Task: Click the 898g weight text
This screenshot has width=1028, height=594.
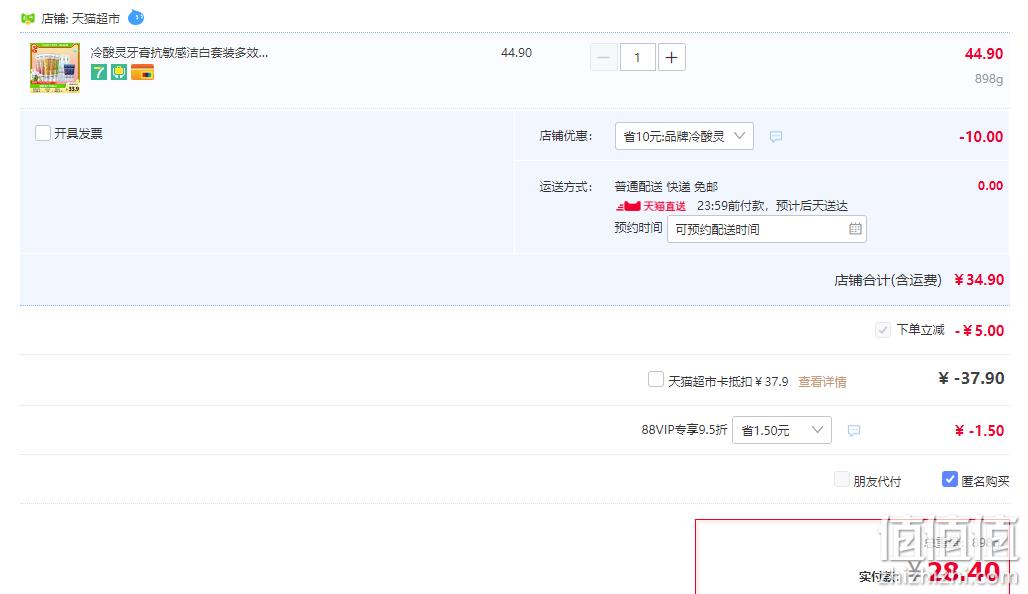Action: (989, 79)
